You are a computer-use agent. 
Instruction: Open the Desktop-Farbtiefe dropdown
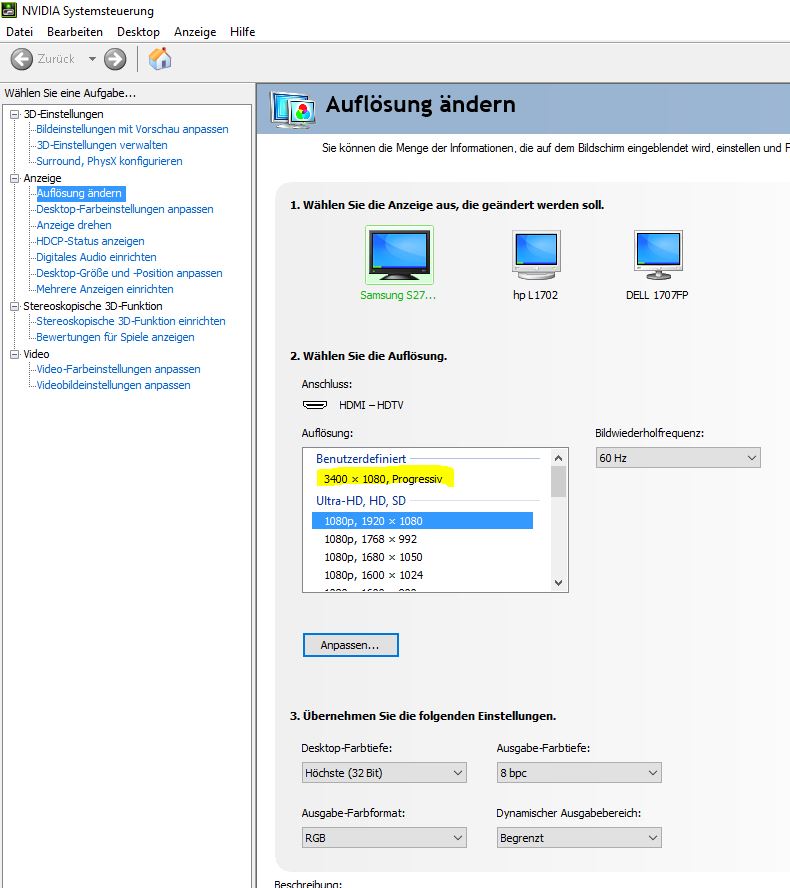tap(384, 773)
